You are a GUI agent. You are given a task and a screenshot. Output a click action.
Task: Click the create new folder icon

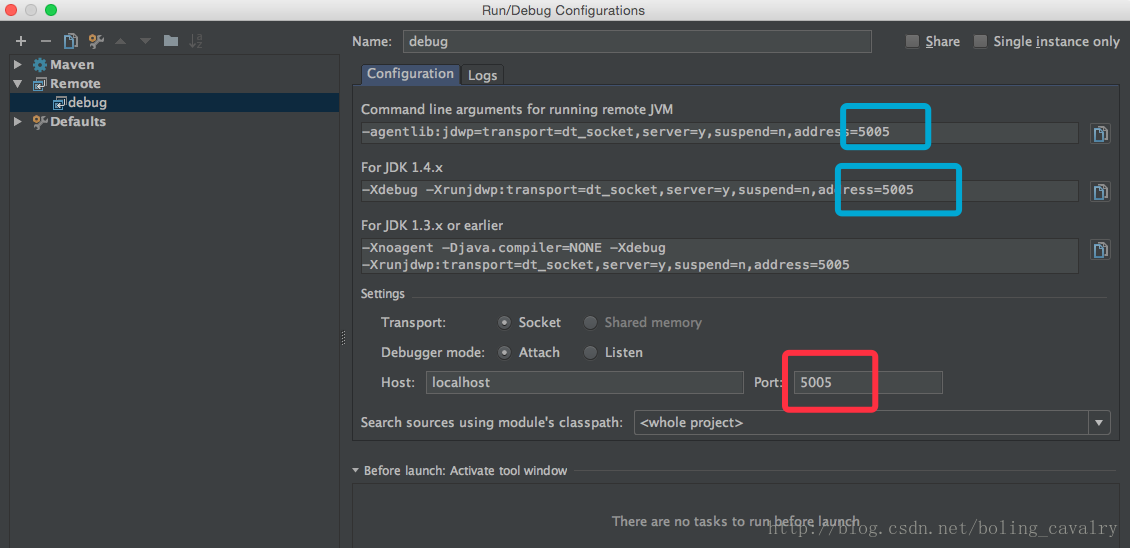pyautogui.click(x=171, y=41)
